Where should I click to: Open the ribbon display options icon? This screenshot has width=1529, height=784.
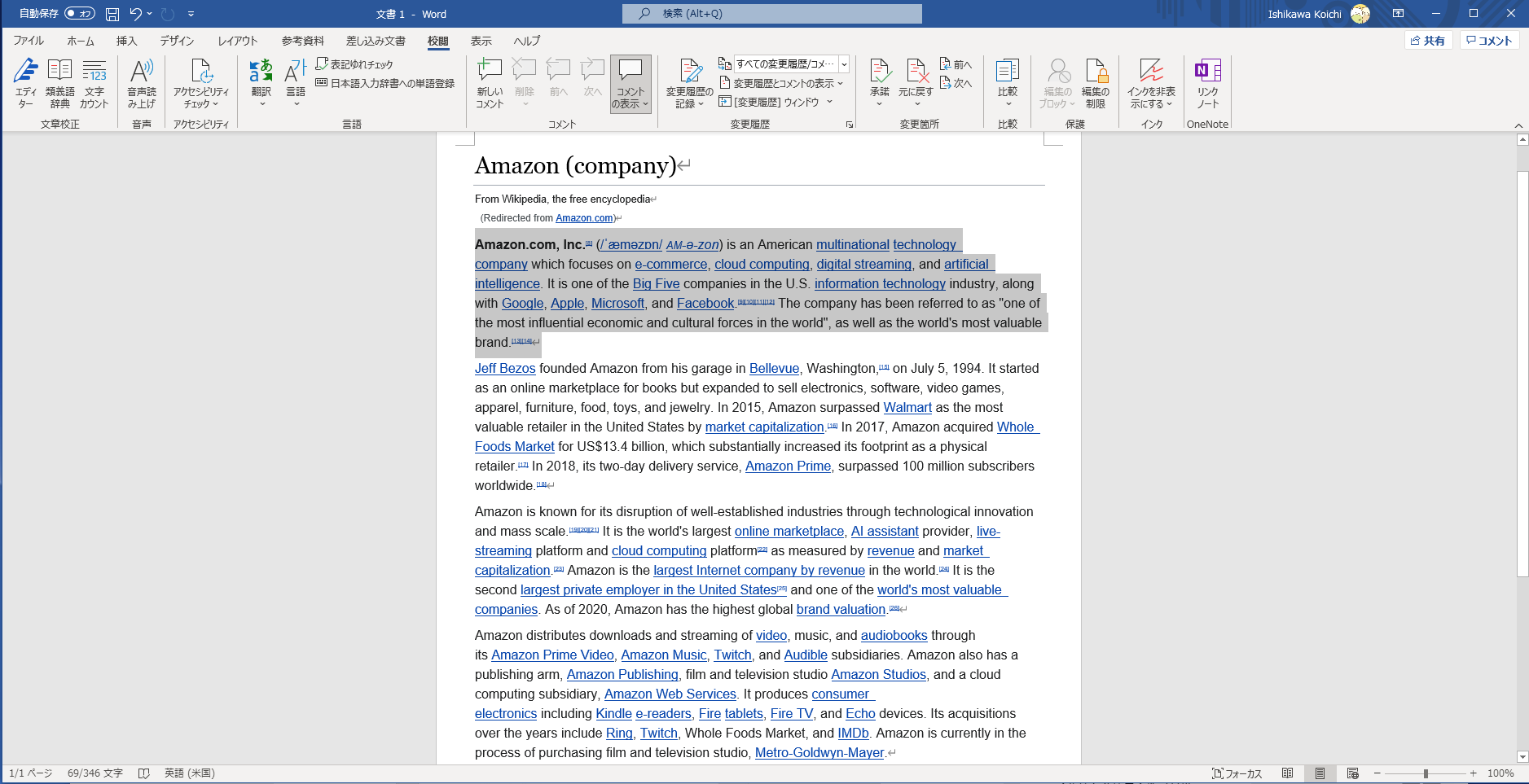pos(1398,14)
